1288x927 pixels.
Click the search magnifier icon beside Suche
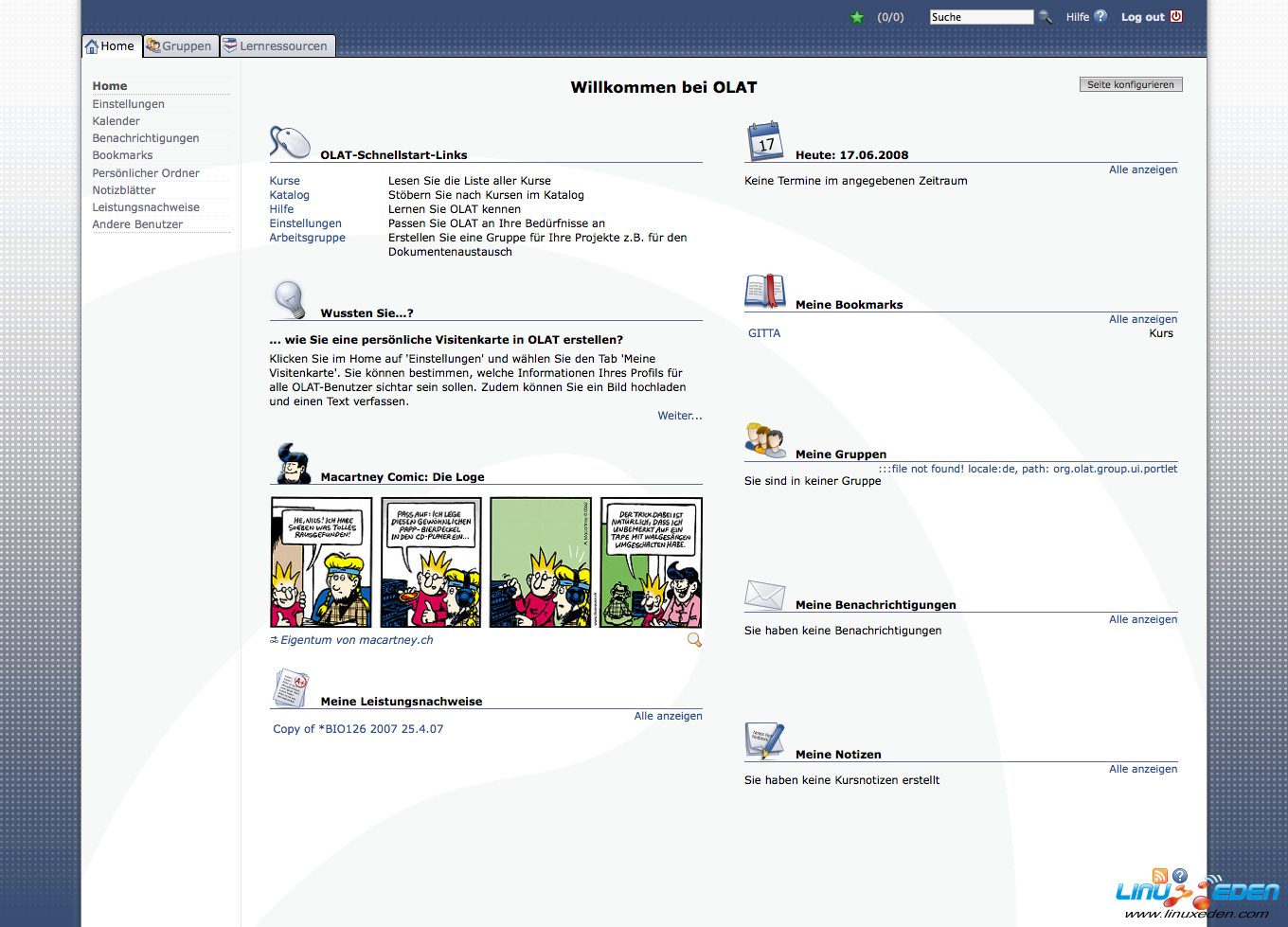1046,16
